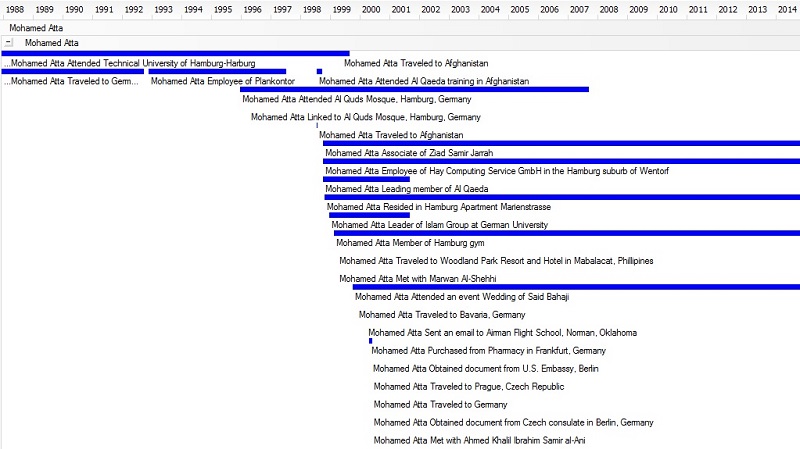Select year 2009 in the timeline header
800x449 pixels.
click(639, 9)
